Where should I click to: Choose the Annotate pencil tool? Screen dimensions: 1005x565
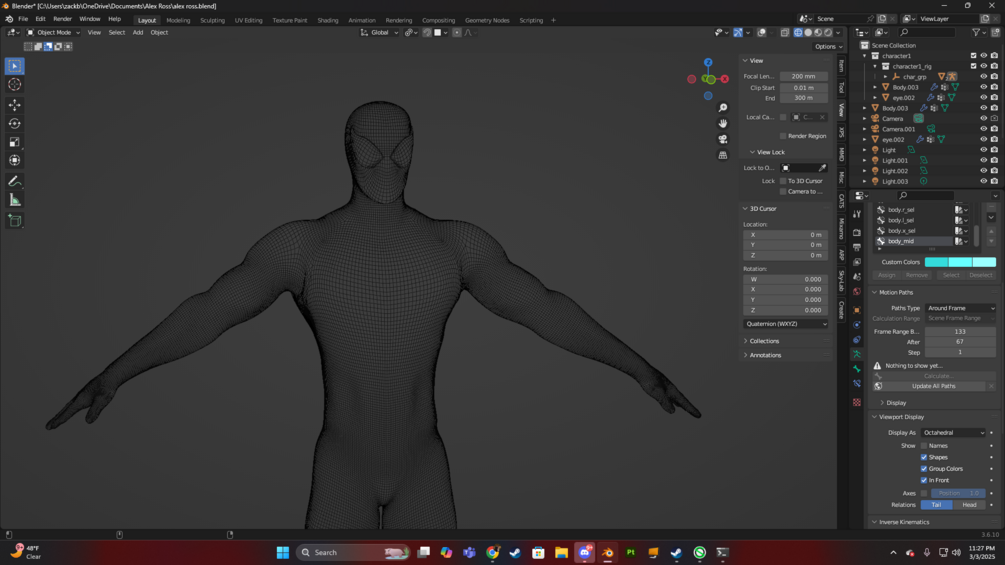click(14, 181)
